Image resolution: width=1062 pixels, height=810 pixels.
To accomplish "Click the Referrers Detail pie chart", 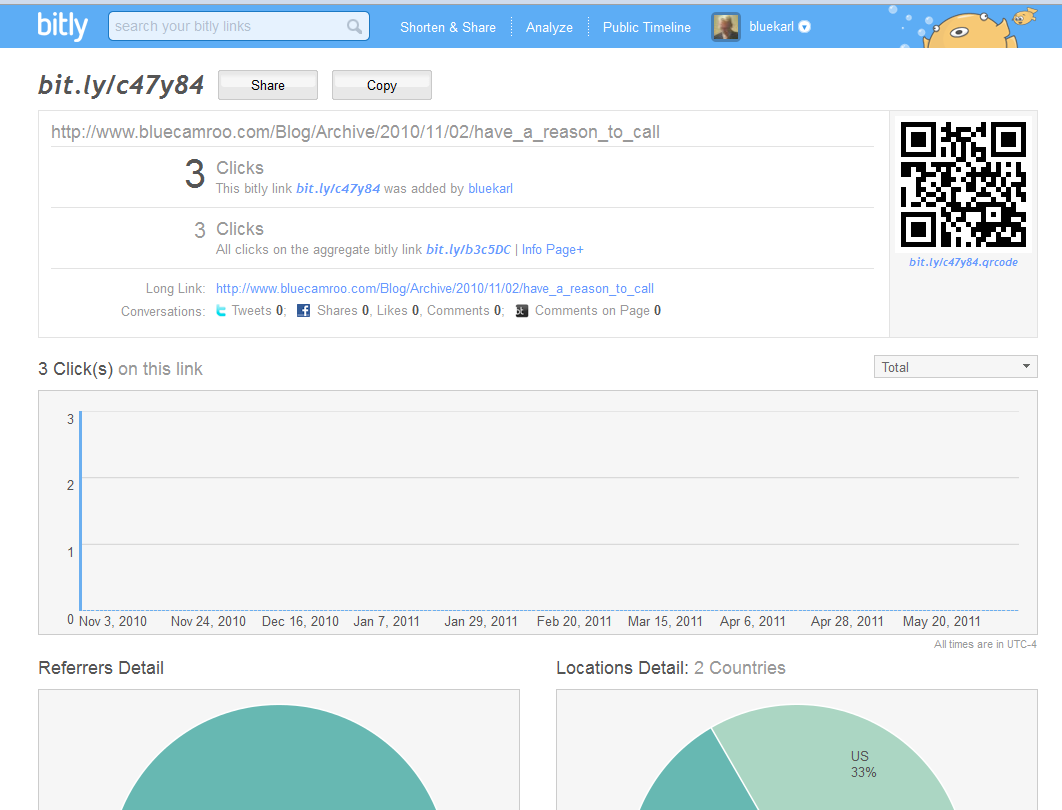I will 279,759.
